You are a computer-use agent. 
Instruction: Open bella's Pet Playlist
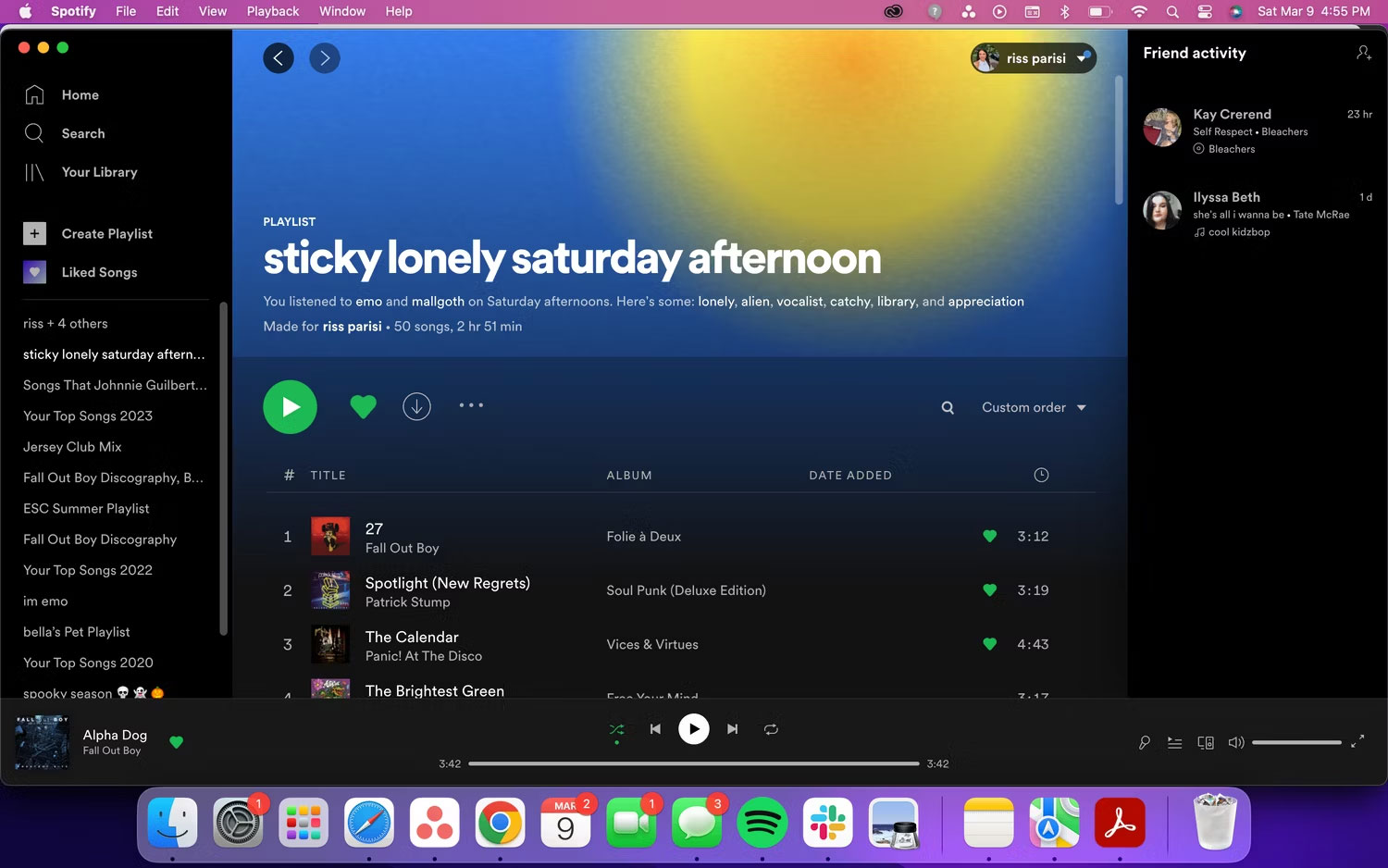point(77,631)
